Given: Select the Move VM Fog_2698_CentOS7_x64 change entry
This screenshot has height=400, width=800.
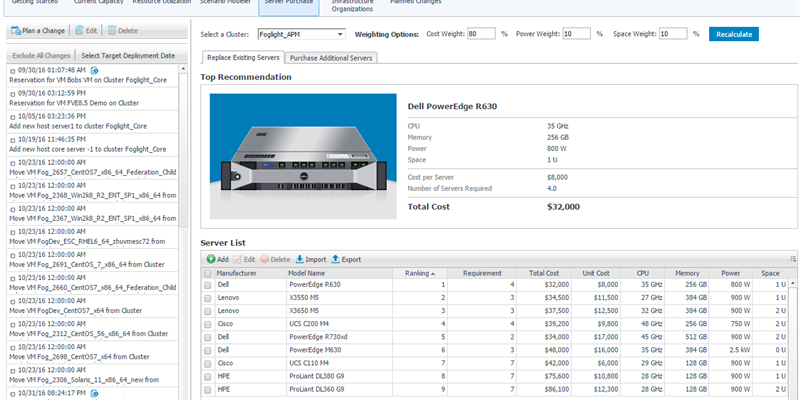Looking at the screenshot, I should point(93,352).
